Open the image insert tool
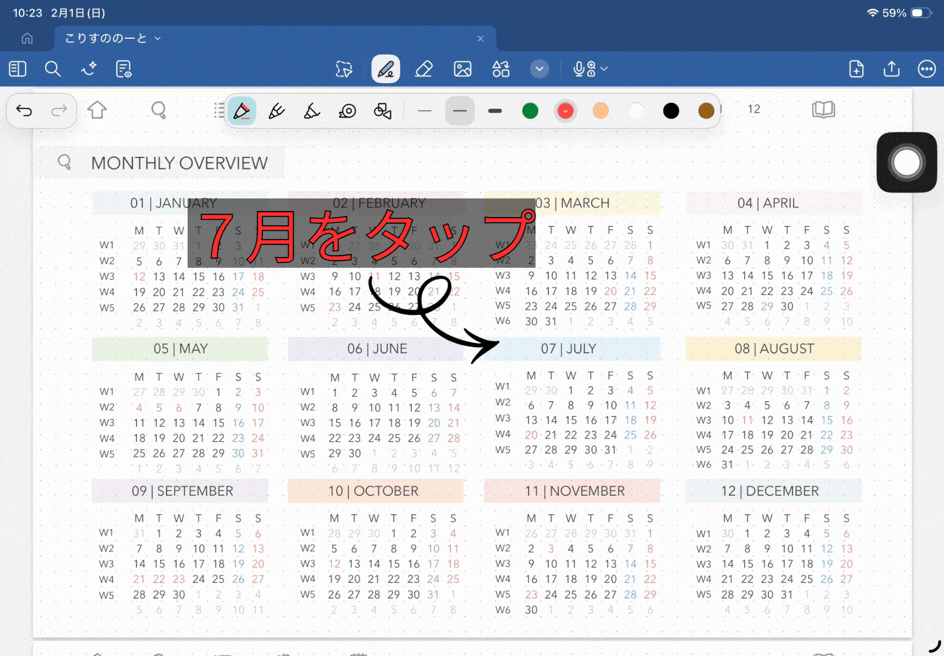 [462, 69]
